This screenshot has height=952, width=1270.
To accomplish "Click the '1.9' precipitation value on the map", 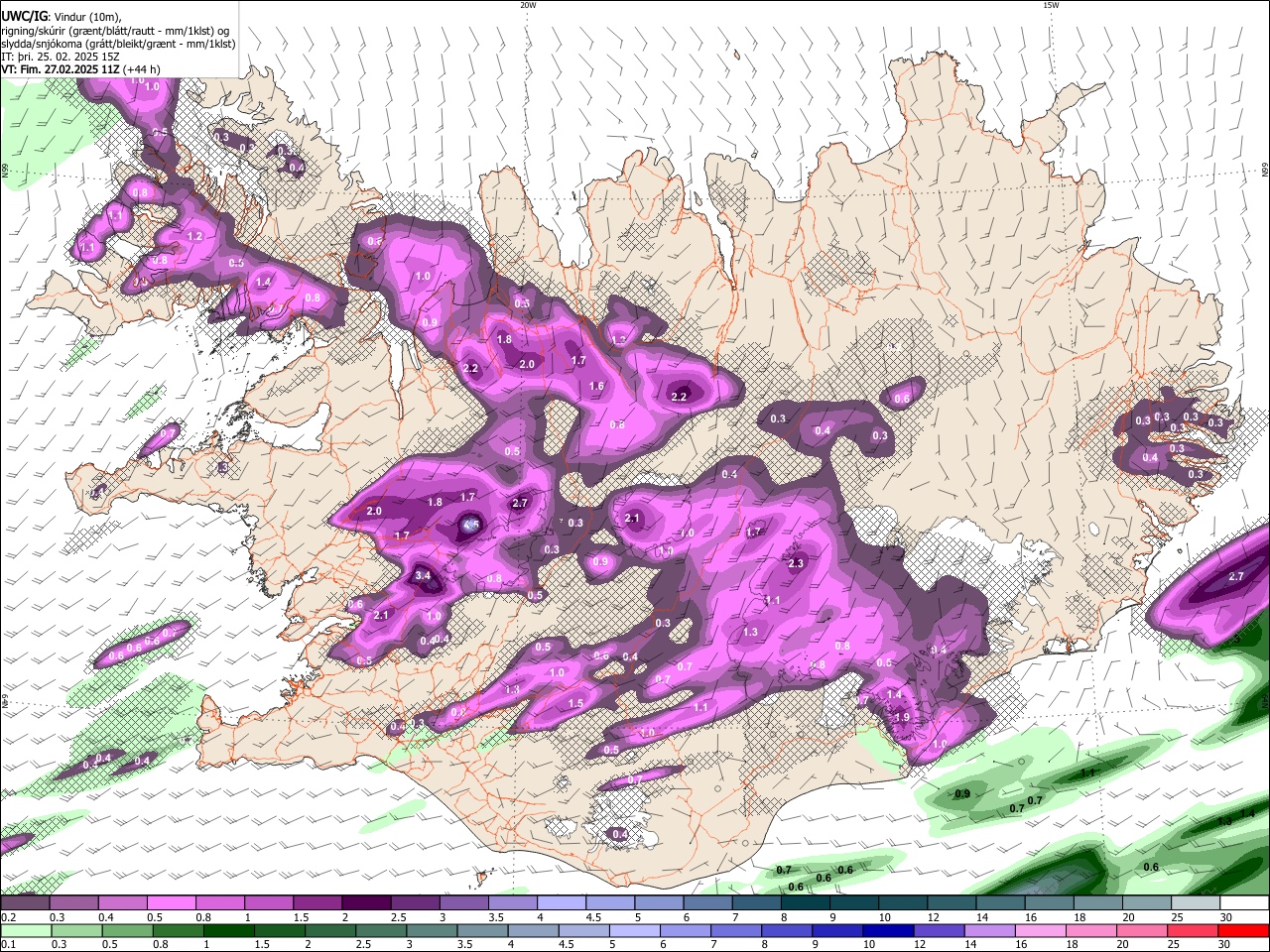I will (x=902, y=717).
